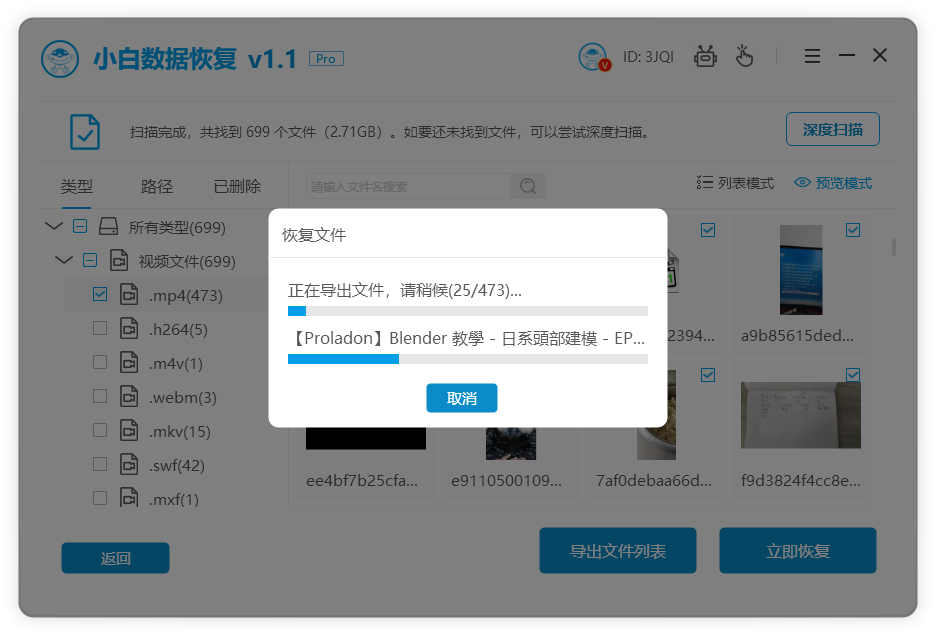Select the .swf(42) tree row label

(x=177, y=465)
